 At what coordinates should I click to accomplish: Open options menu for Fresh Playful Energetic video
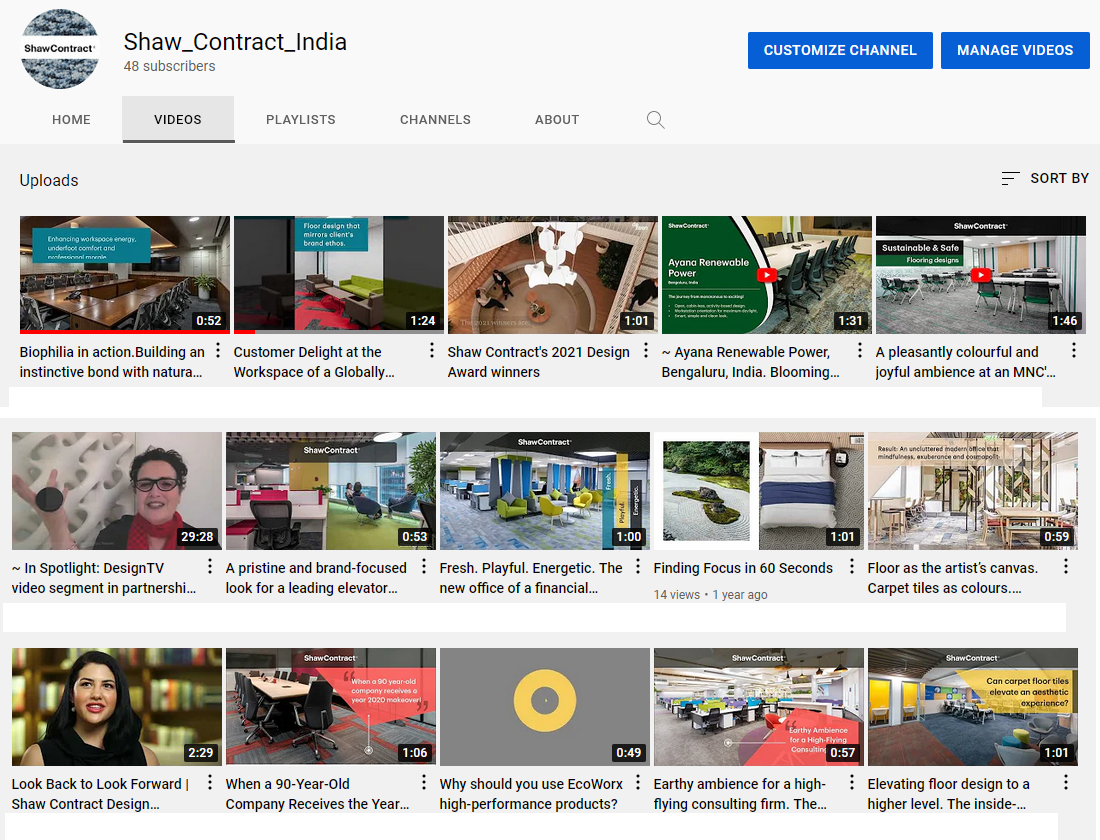click(x=638, y=566)
